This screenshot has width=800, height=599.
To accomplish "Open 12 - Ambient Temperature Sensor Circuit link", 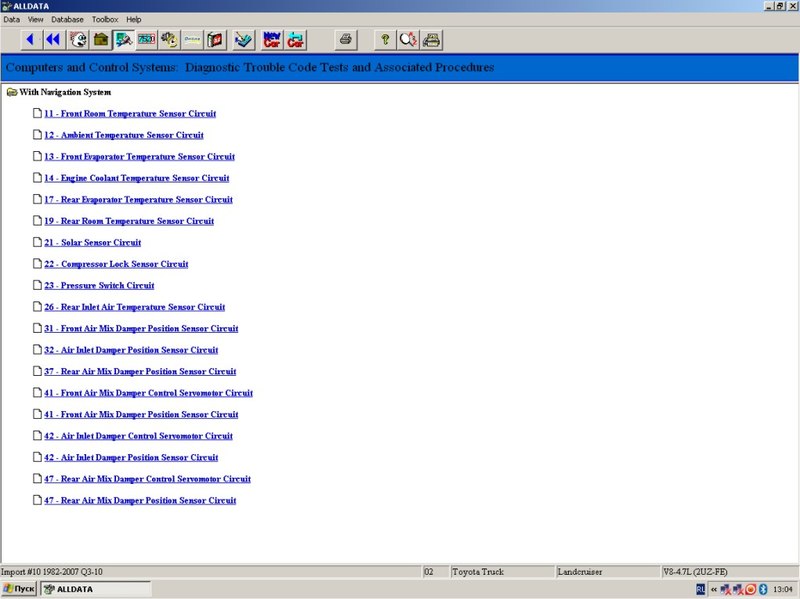I will tap(124, 135).
